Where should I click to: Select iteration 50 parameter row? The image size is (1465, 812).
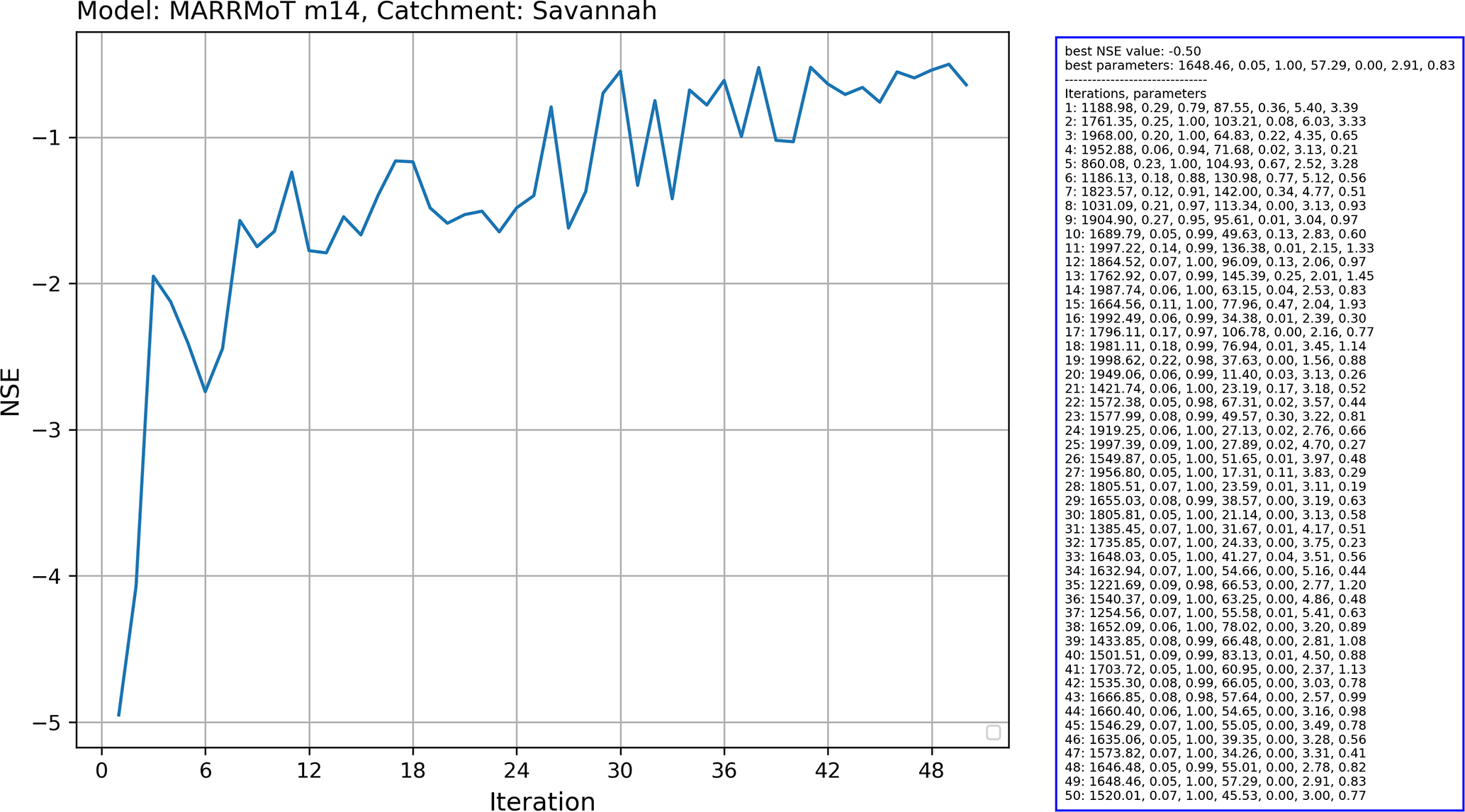[x=1215, y=795]
